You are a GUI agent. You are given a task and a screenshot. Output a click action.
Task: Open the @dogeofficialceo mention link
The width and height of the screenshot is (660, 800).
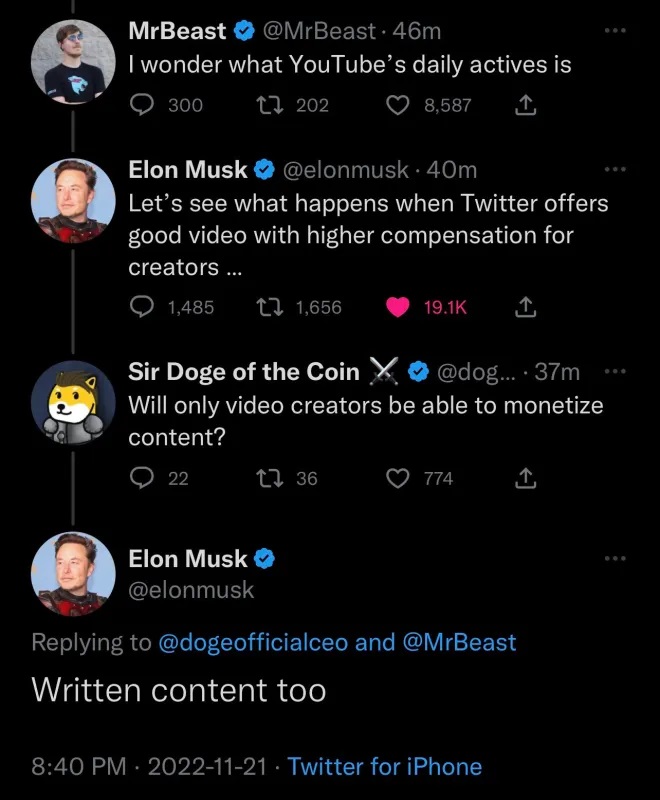click(254, 642)
